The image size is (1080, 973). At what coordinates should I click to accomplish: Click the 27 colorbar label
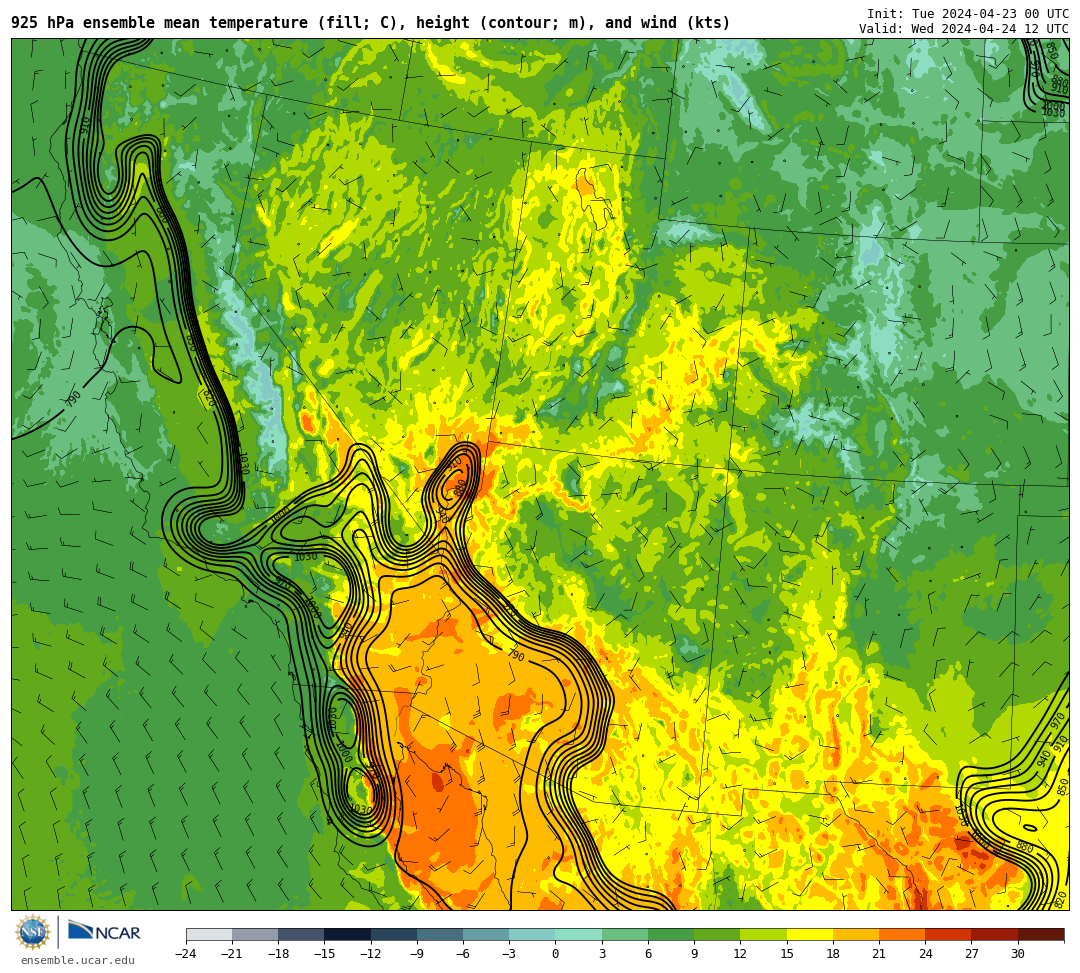coord(971,954)
